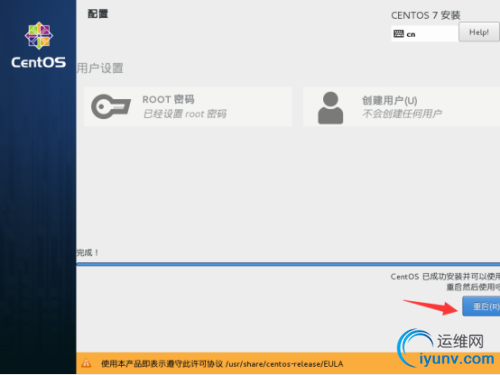500x375 pixels.
Task: Click the blue 重启(R) reboot button
Action: pyautogui.click(x=481, y=306)
